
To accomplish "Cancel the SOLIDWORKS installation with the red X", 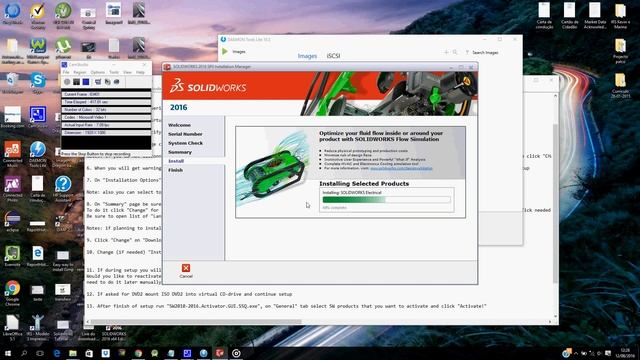I will point(186,268).
